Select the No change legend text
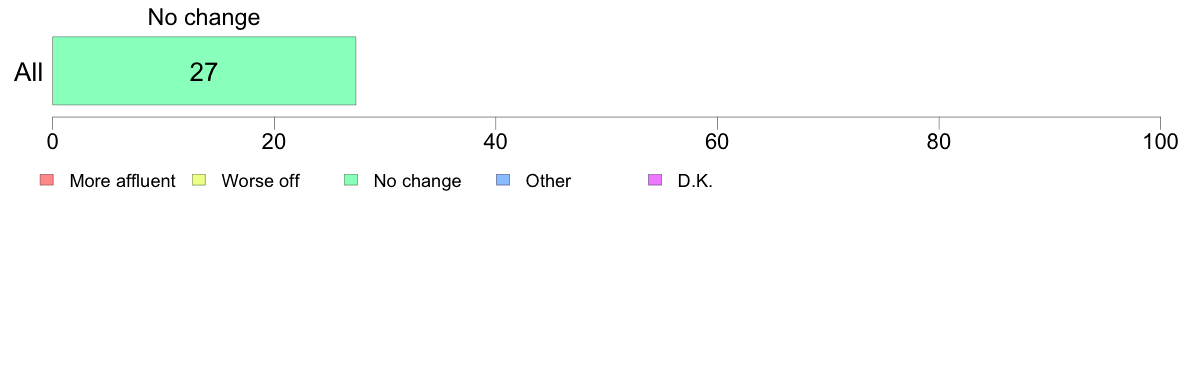This screenshot has width=1188, height=368. pos(417,181)
